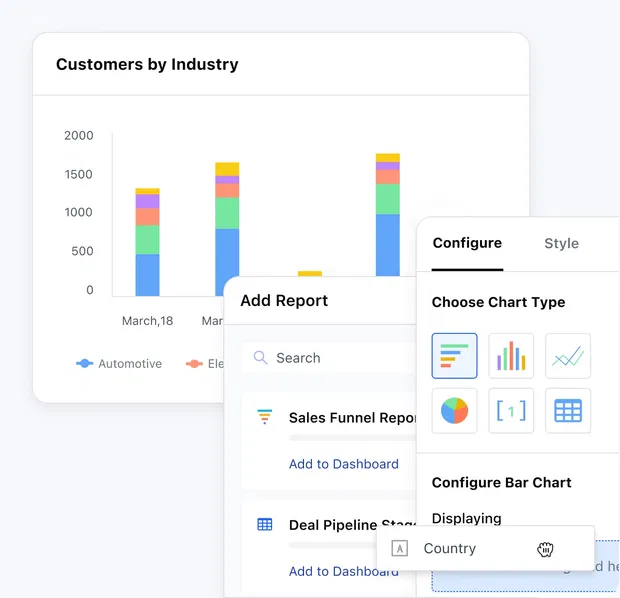The image size is (620, 598).
Task: Click the Country field chip
Action: tap(485, 548)
